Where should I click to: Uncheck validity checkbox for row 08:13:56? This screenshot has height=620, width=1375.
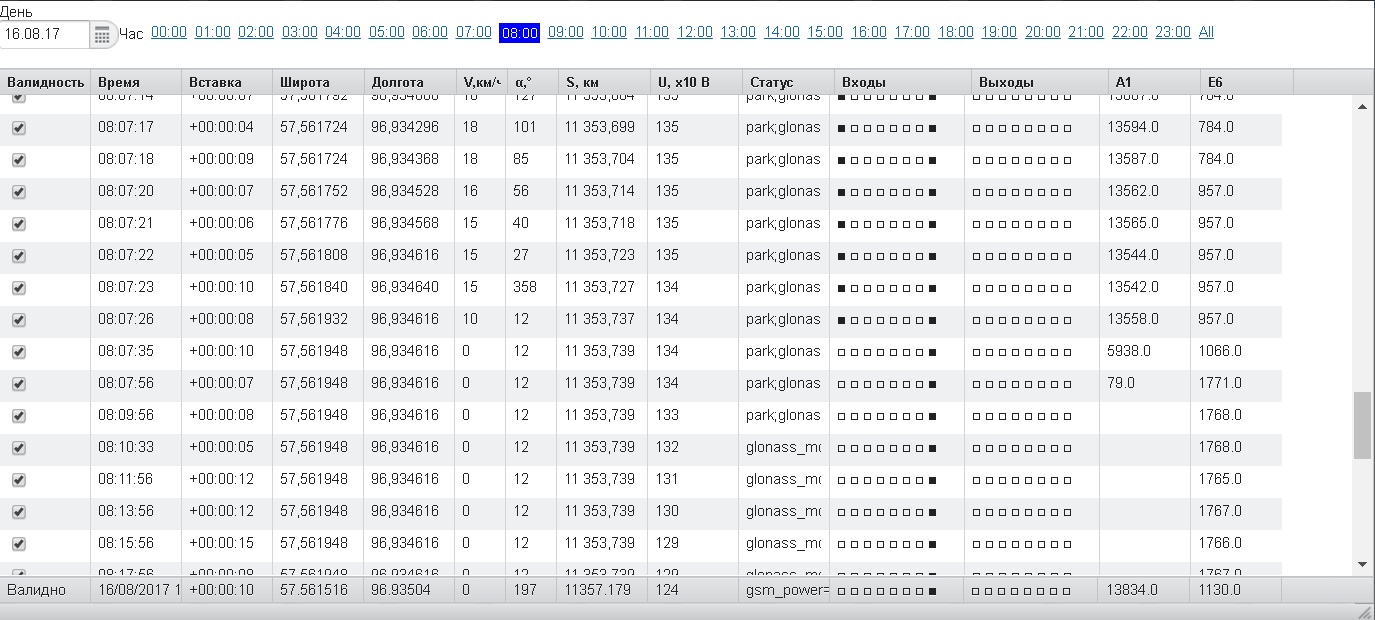point(18,512)
